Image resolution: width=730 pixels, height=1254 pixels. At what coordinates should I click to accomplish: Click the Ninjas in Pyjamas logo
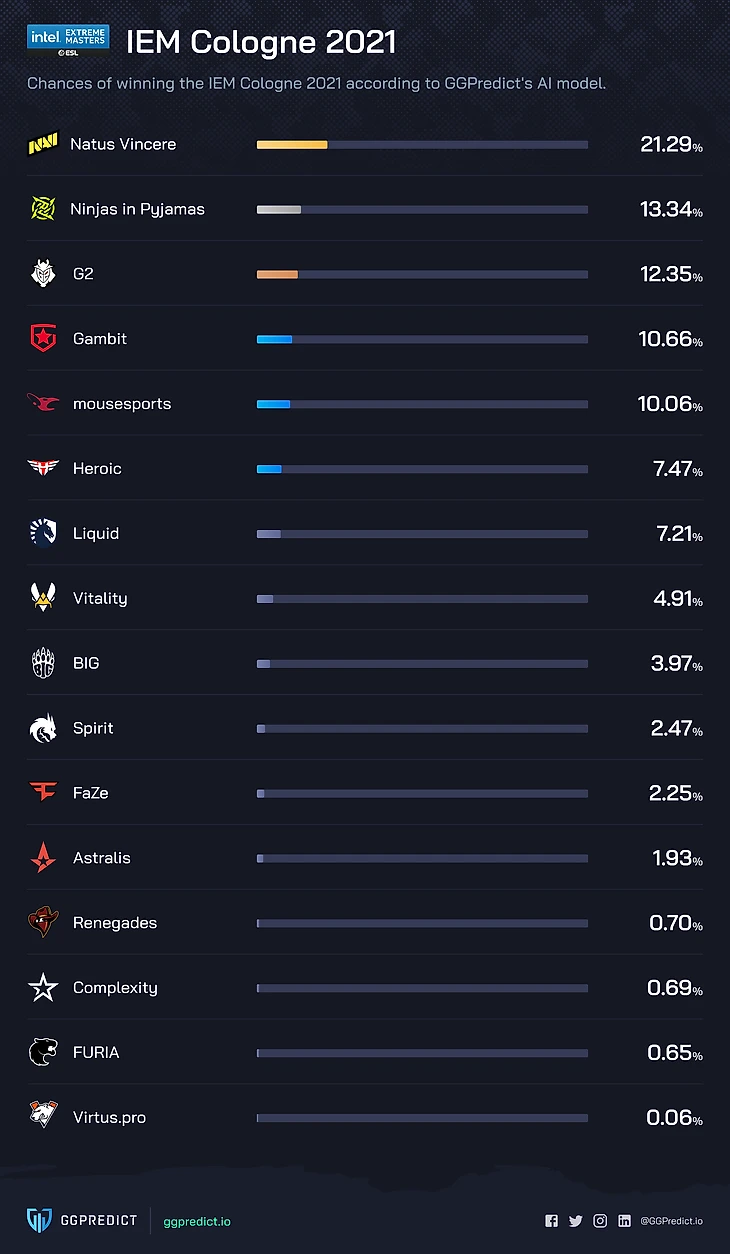click(43, 209)
